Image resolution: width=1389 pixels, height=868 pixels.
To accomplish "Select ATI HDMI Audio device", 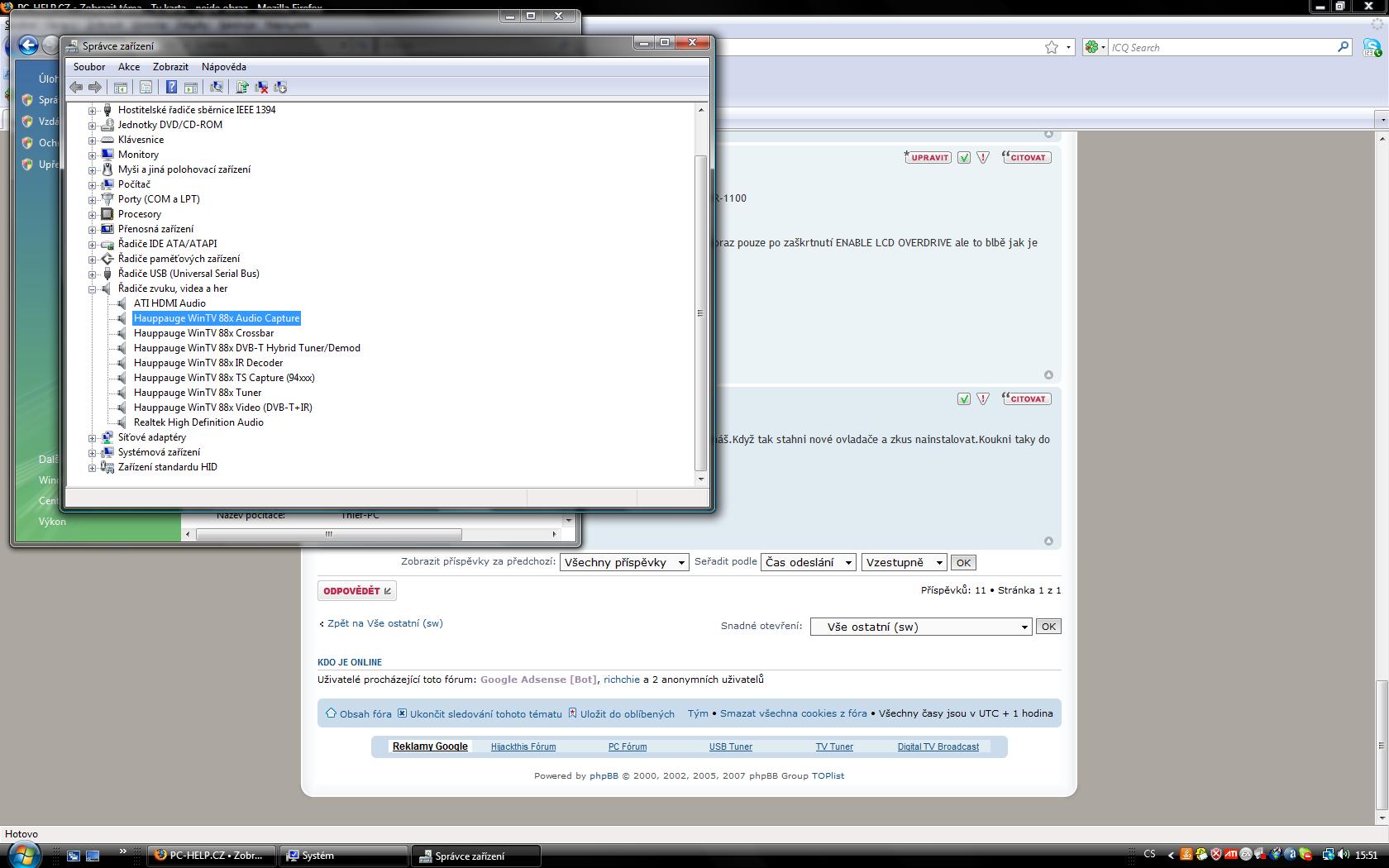I will (x=169, y=303).
